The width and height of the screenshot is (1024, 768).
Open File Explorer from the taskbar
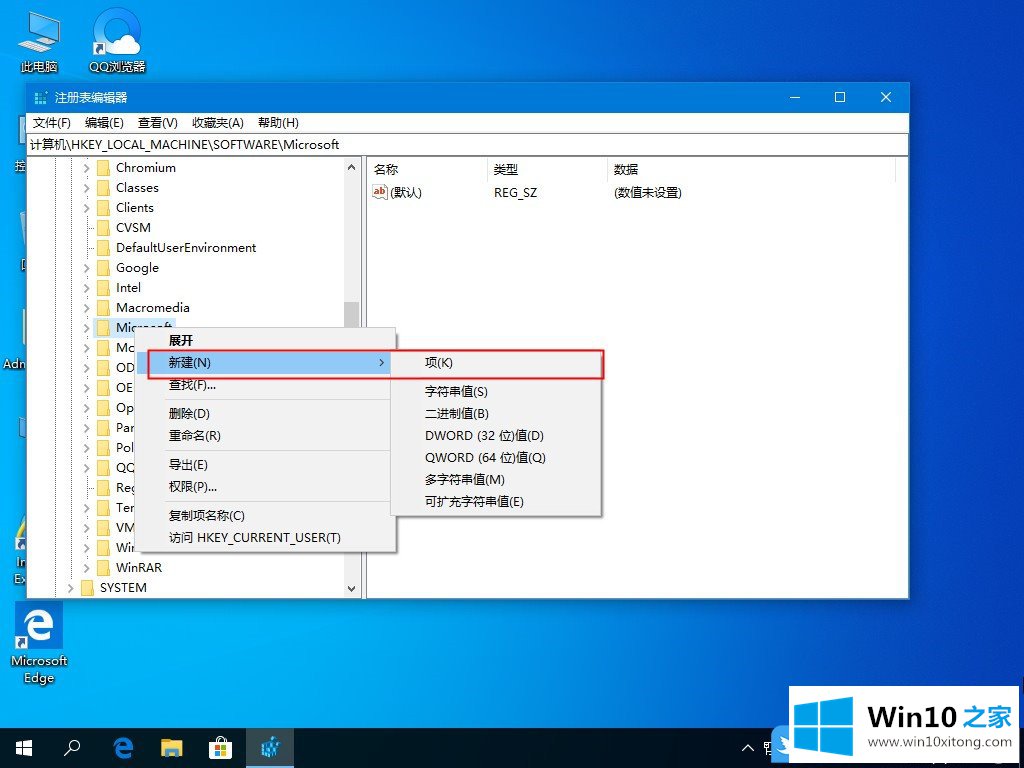pyautogui.click(x=172, y=748)
